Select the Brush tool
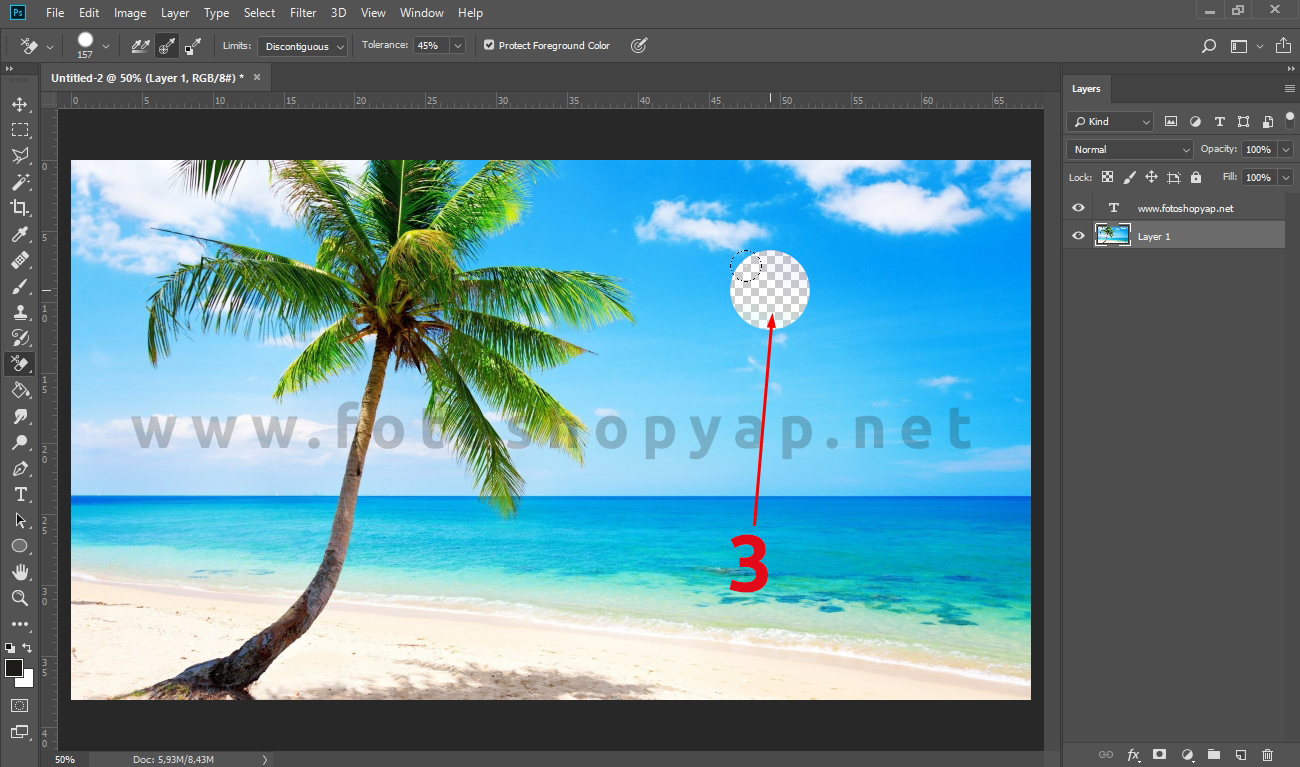The width and height of the screenshot is (1300, 767). 19,286
